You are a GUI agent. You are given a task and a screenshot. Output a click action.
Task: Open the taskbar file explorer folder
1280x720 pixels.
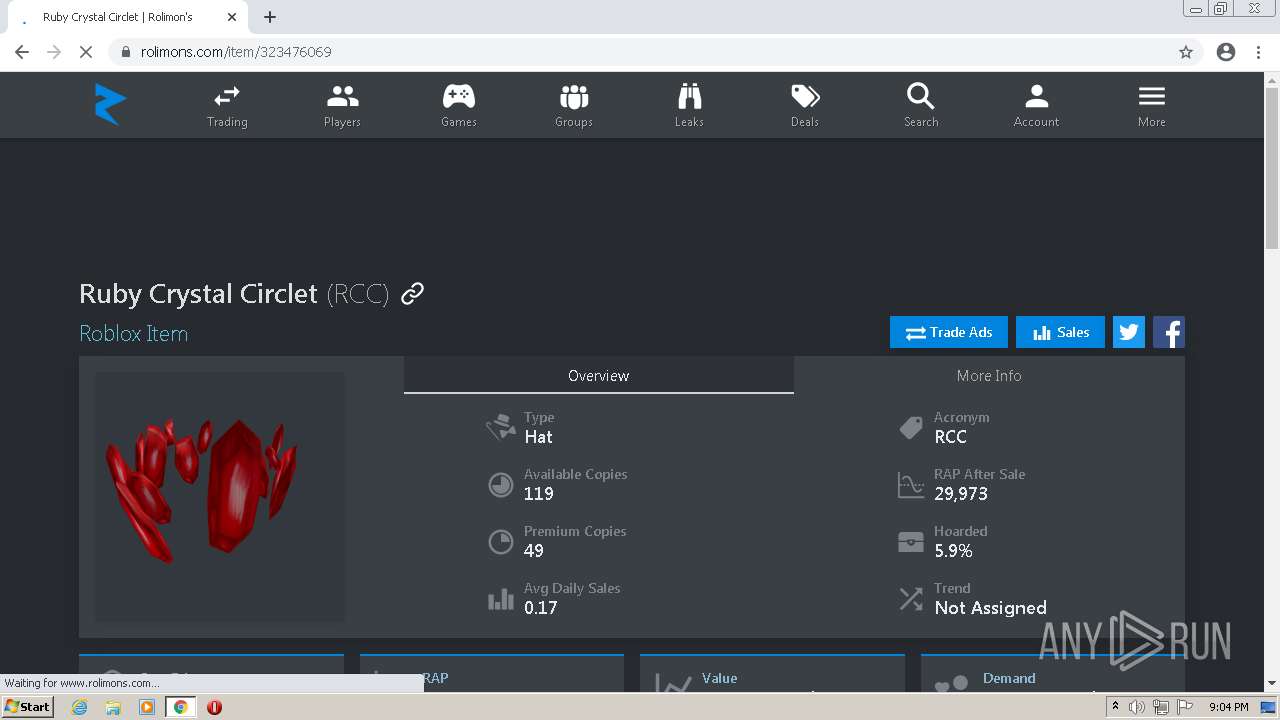click(113, 707)
